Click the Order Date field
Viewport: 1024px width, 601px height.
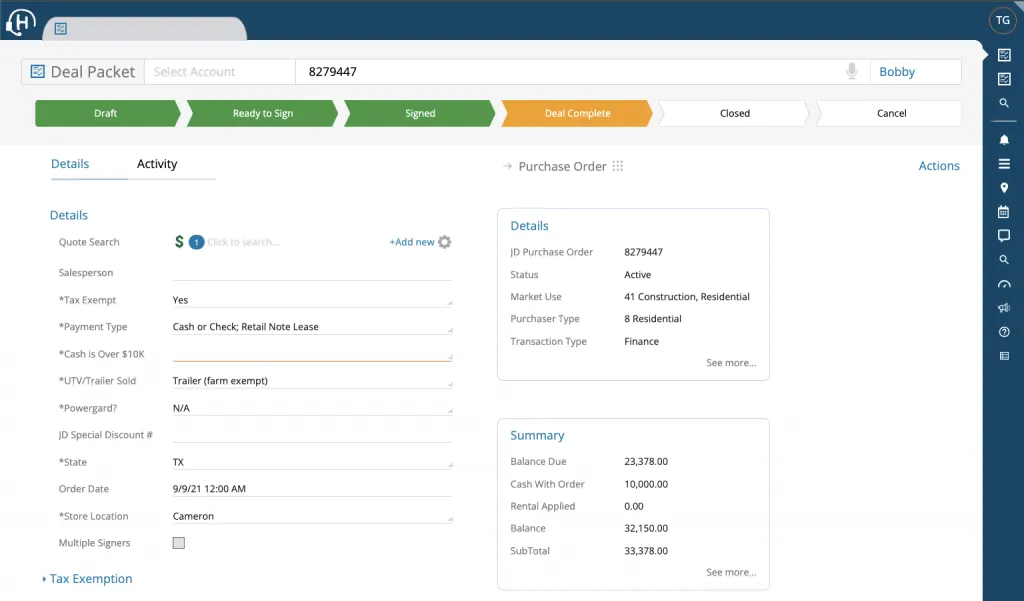pyautogui.click(x=312, y=489)
